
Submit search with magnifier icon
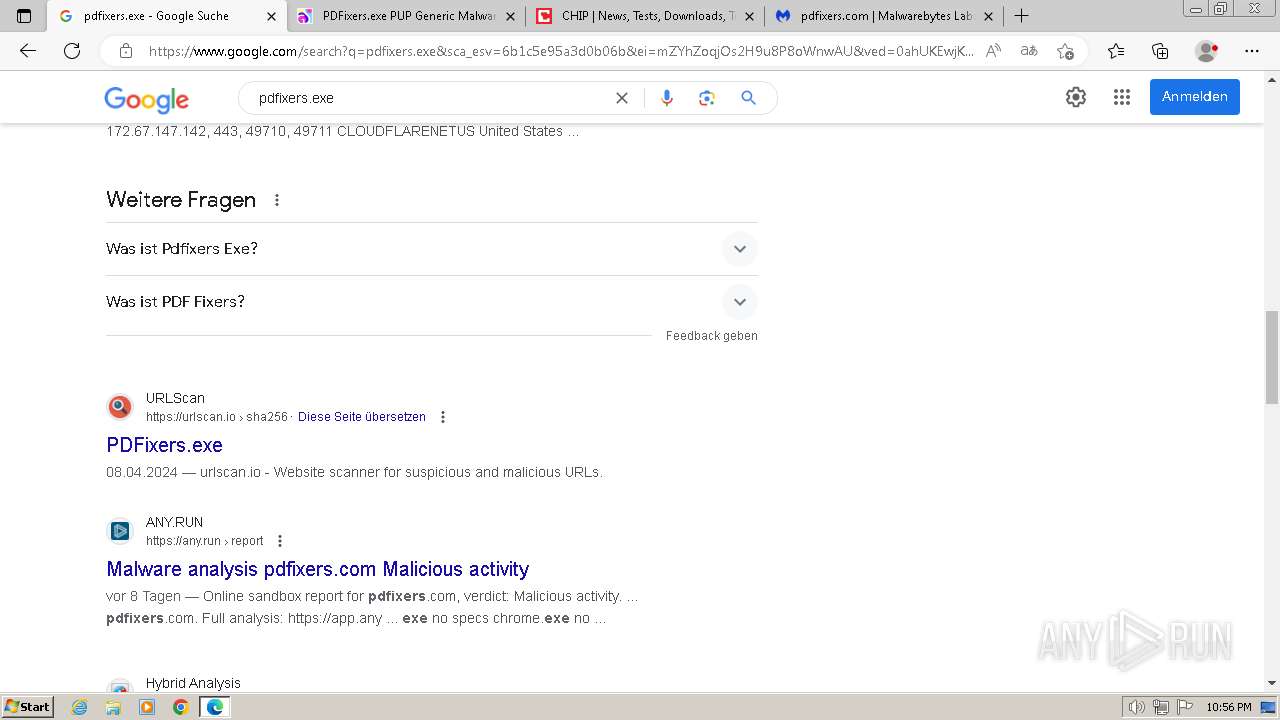click(748, 98)
